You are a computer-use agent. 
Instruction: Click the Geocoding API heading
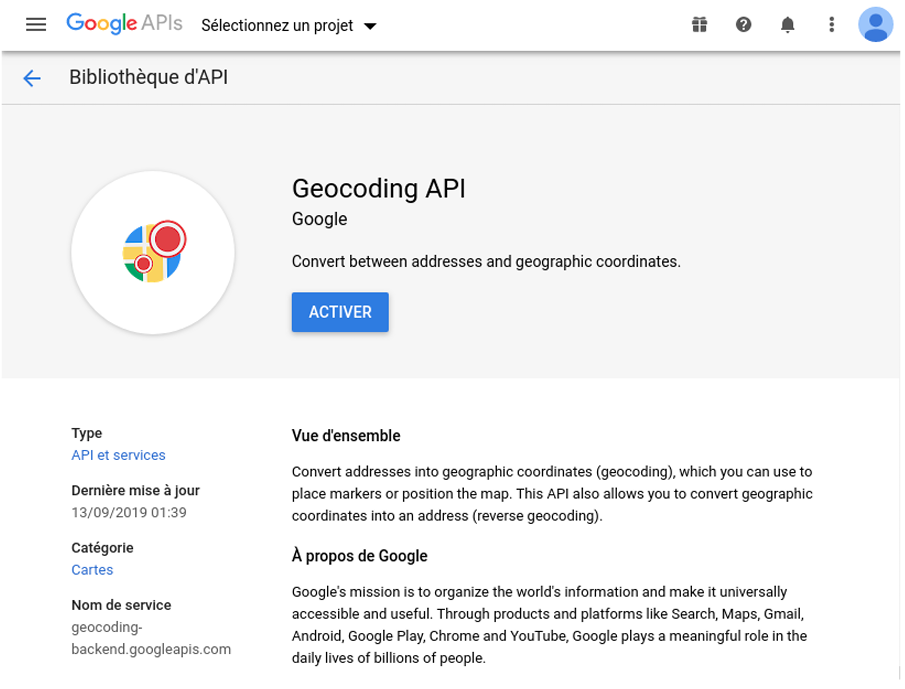[x=379, y=189]
